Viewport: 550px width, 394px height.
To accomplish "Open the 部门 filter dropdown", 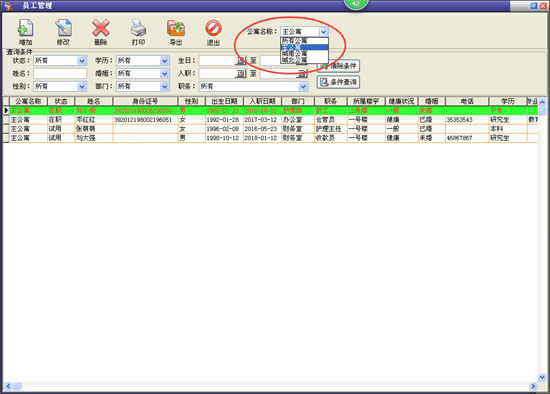I will pos(164,86).
